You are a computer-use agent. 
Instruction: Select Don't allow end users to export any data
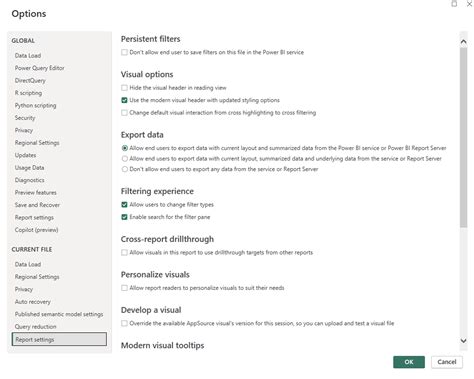[x=125, y=169]
